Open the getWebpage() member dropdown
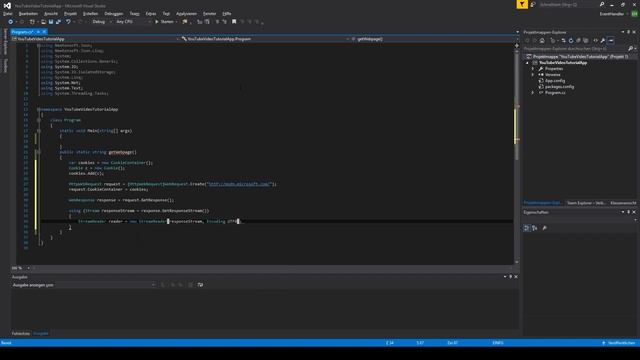The width and height of the screenshot is (640, 360). (x=434, y=39)
